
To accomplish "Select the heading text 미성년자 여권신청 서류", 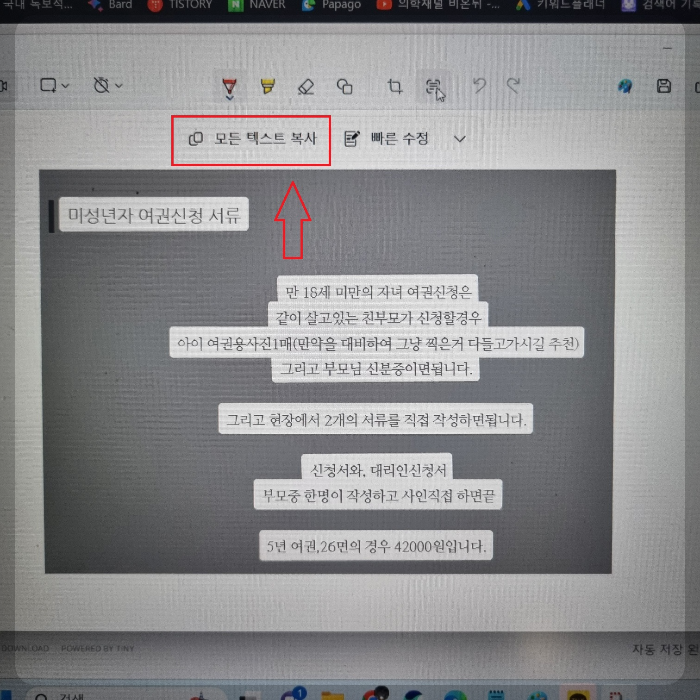I will (154, 215).
